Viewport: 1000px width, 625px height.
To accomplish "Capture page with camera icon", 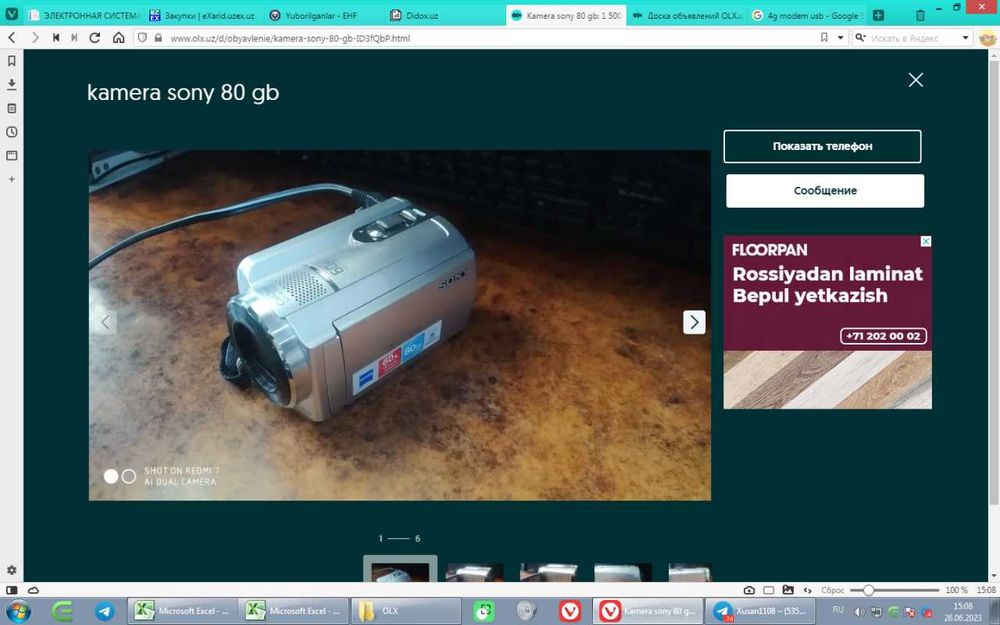I will pos(750,591).
